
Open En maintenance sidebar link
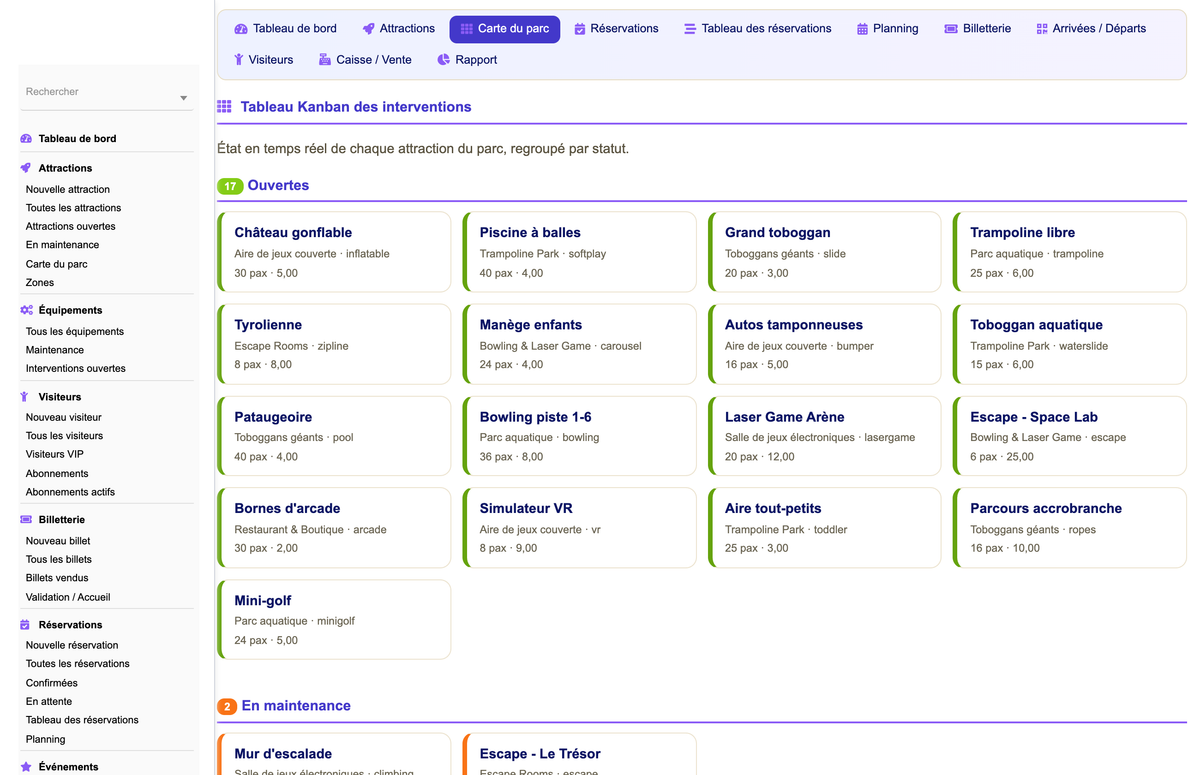tap(62, 245)
